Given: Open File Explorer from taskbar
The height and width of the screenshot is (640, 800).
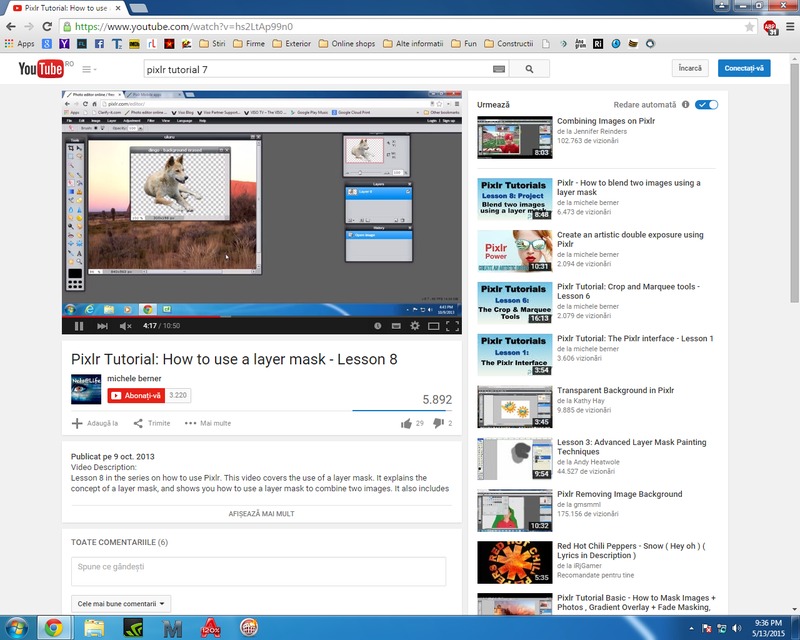Looking at the screenshot, I should pyautogui.click(x=94, y=628).
